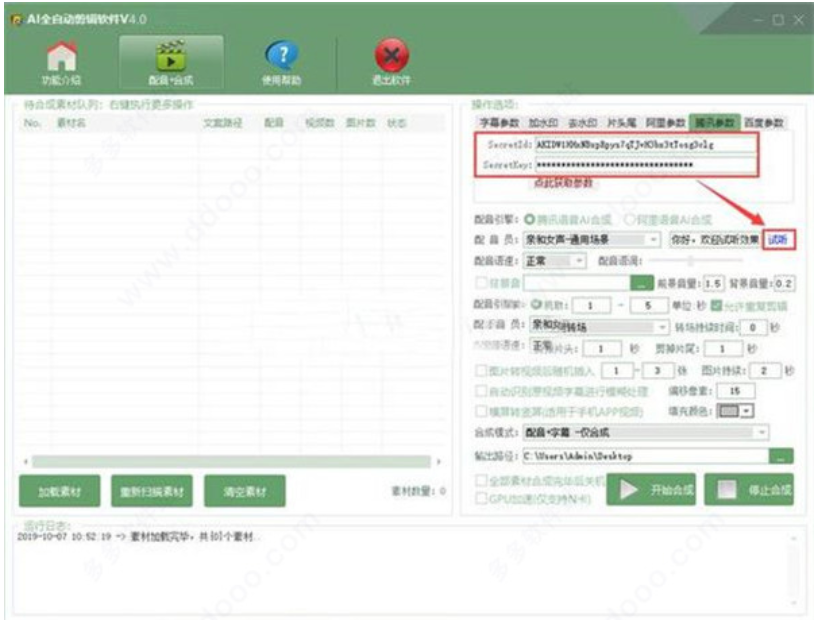Click the 试听 sample text field
The height and width of the screenshot is (622, 818).
[714, 240]
